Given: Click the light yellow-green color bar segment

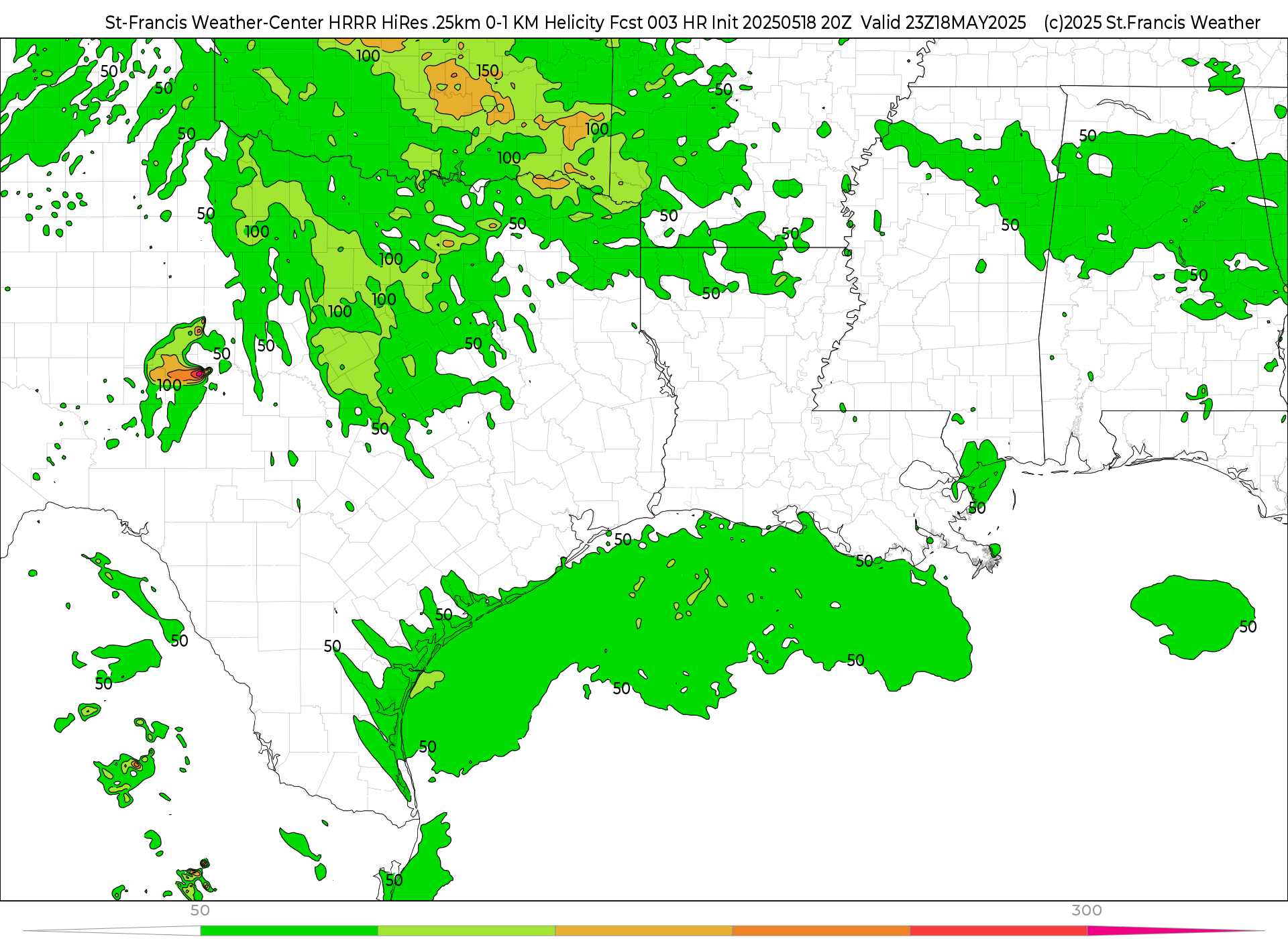Looking at the screenshot, I should (x=467, y=931).
